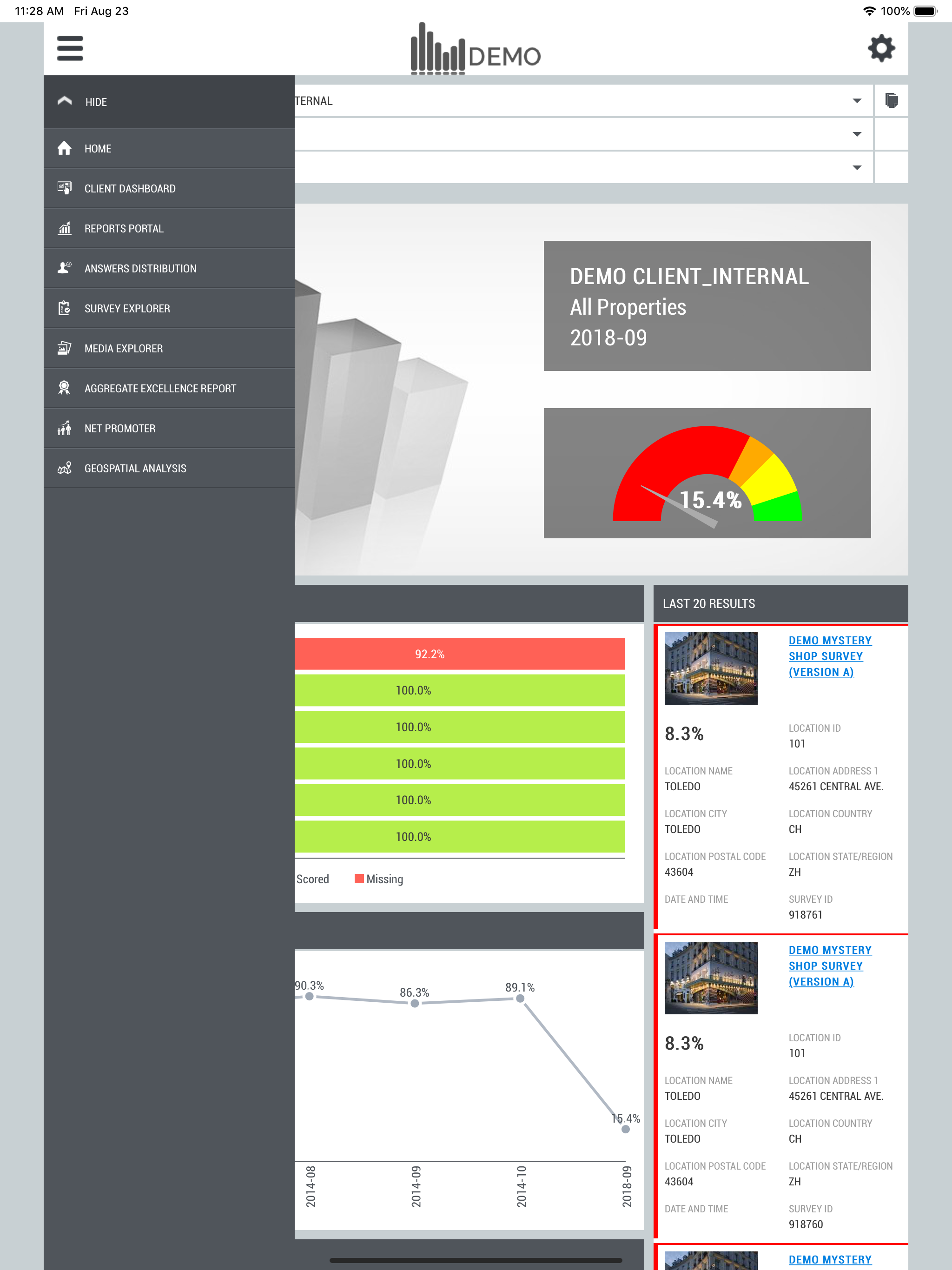Select the 90.3% data point for 2014-08
Screen dimensions: 952x1270
pos(310,996)
